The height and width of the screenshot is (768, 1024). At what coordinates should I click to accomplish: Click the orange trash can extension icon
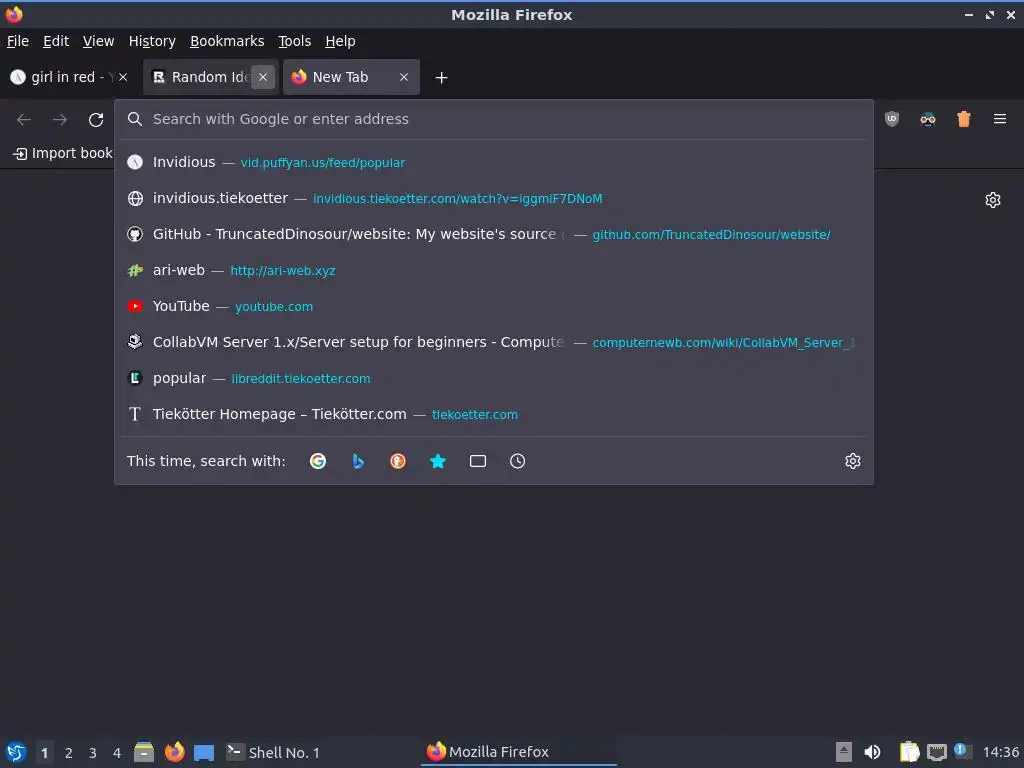[x=964, y=119]
